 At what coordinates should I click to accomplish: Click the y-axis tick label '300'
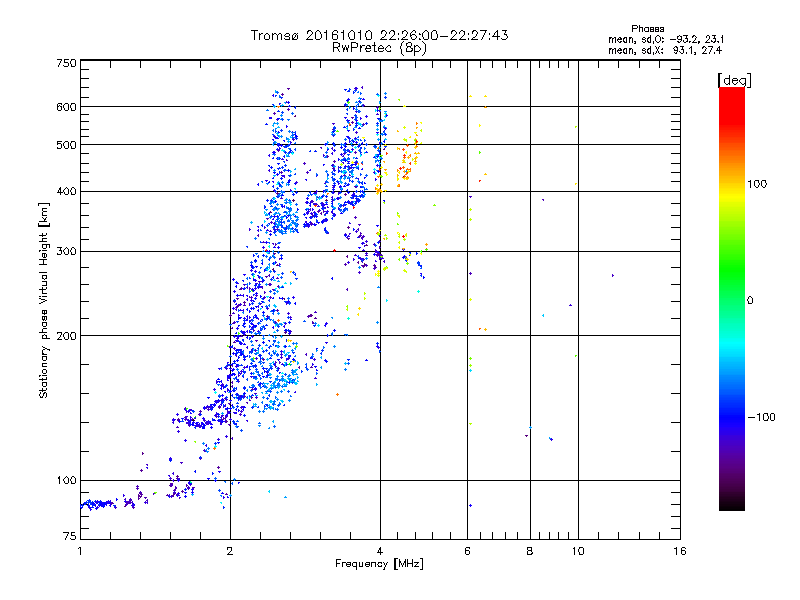pyautogui.click(x=66, y=251)
